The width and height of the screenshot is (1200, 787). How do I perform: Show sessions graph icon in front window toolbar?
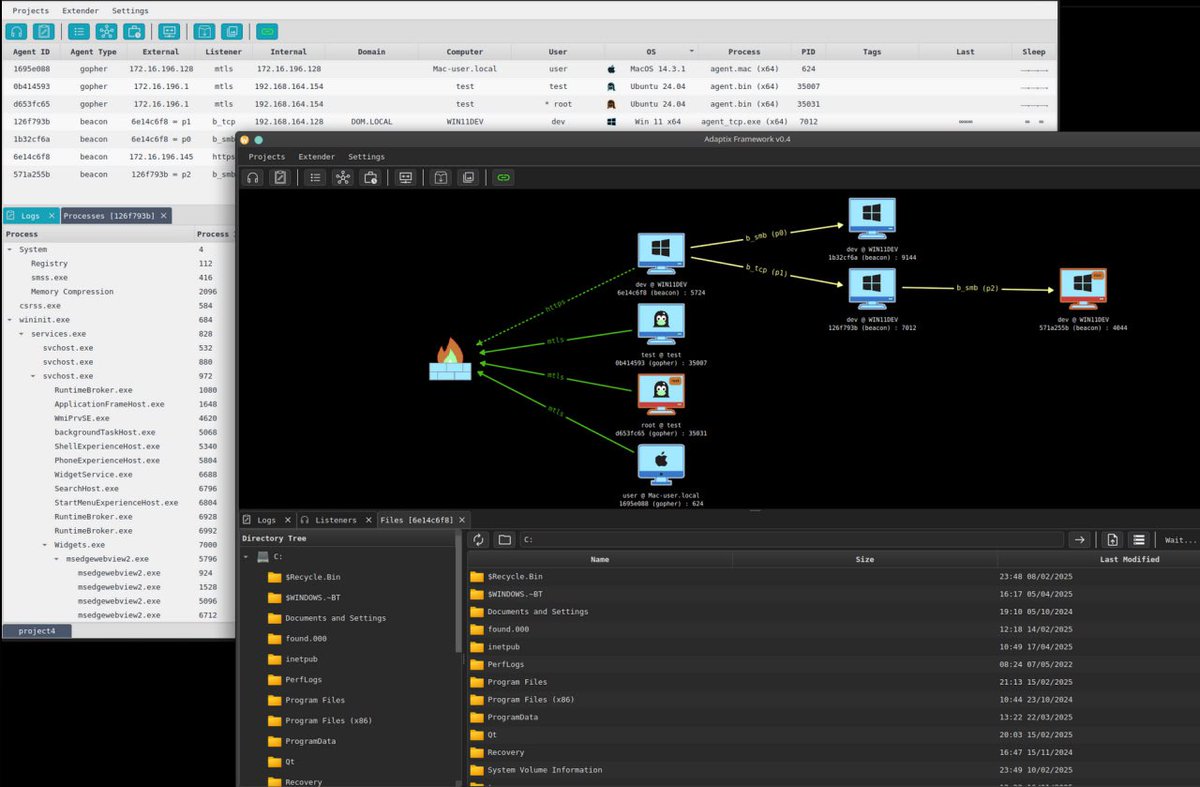click(x=343, y=177)
